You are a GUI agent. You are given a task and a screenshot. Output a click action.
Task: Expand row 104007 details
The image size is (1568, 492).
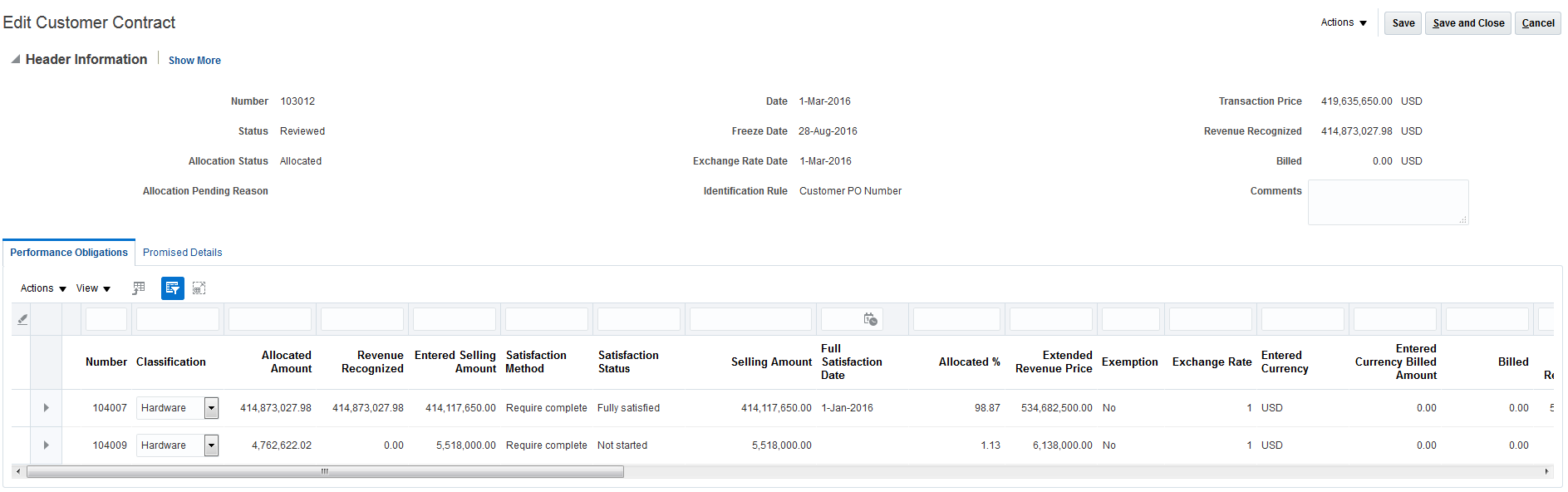pyautogui.click(x=47, y=408)
